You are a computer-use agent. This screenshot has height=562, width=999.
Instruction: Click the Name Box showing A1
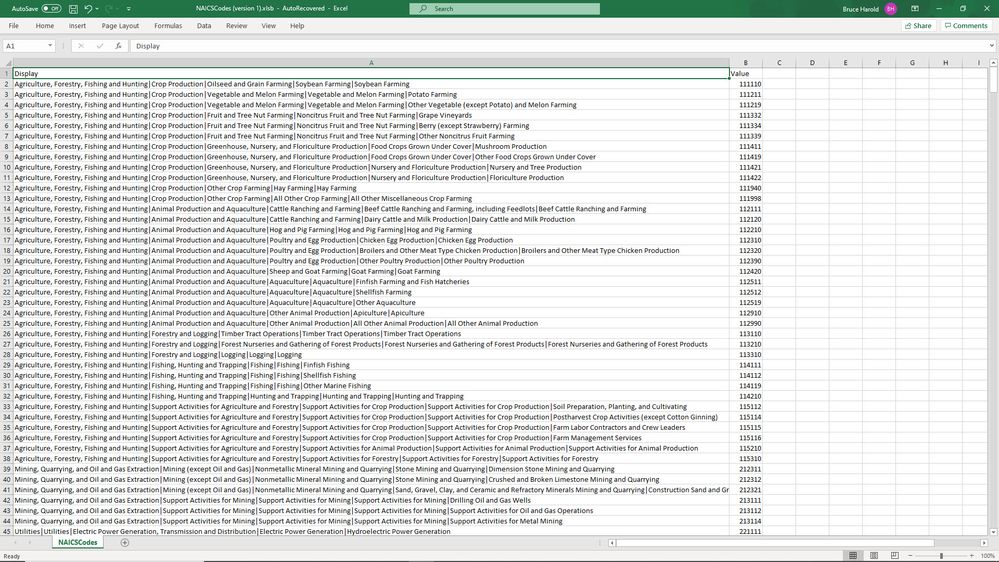coord(24,46)
